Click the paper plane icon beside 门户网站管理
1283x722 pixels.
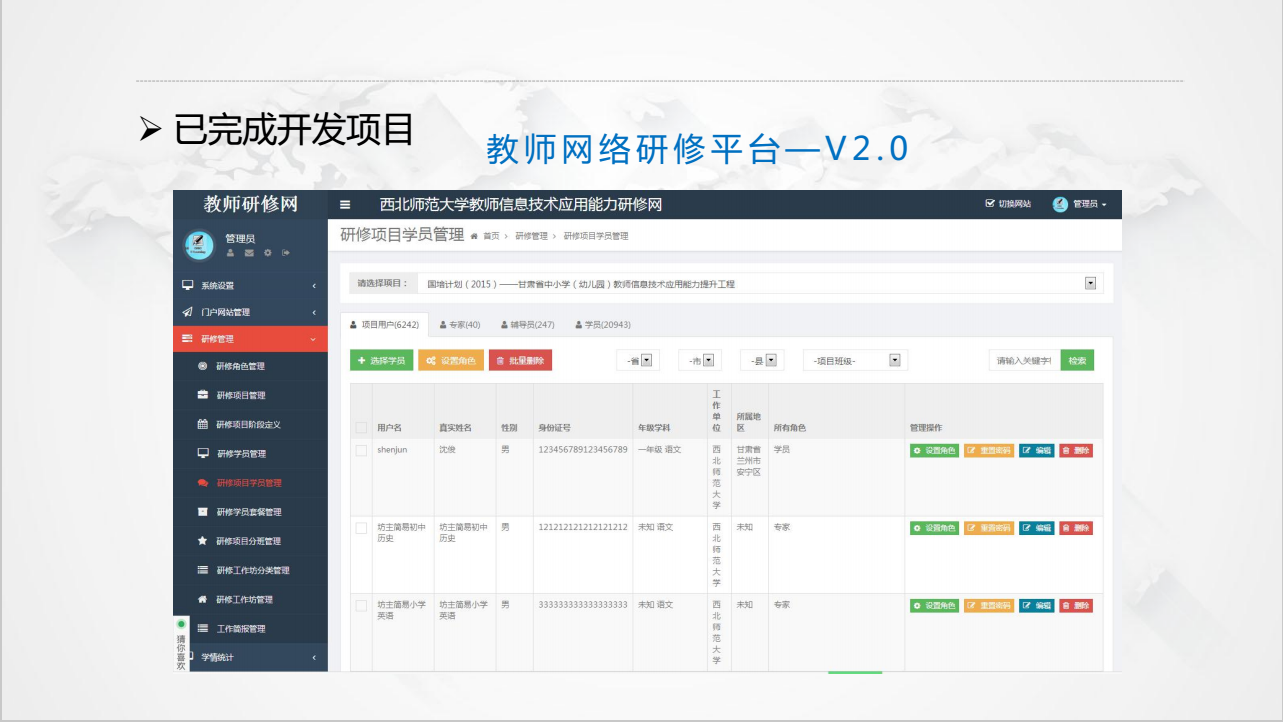click(x=187, y=312)
